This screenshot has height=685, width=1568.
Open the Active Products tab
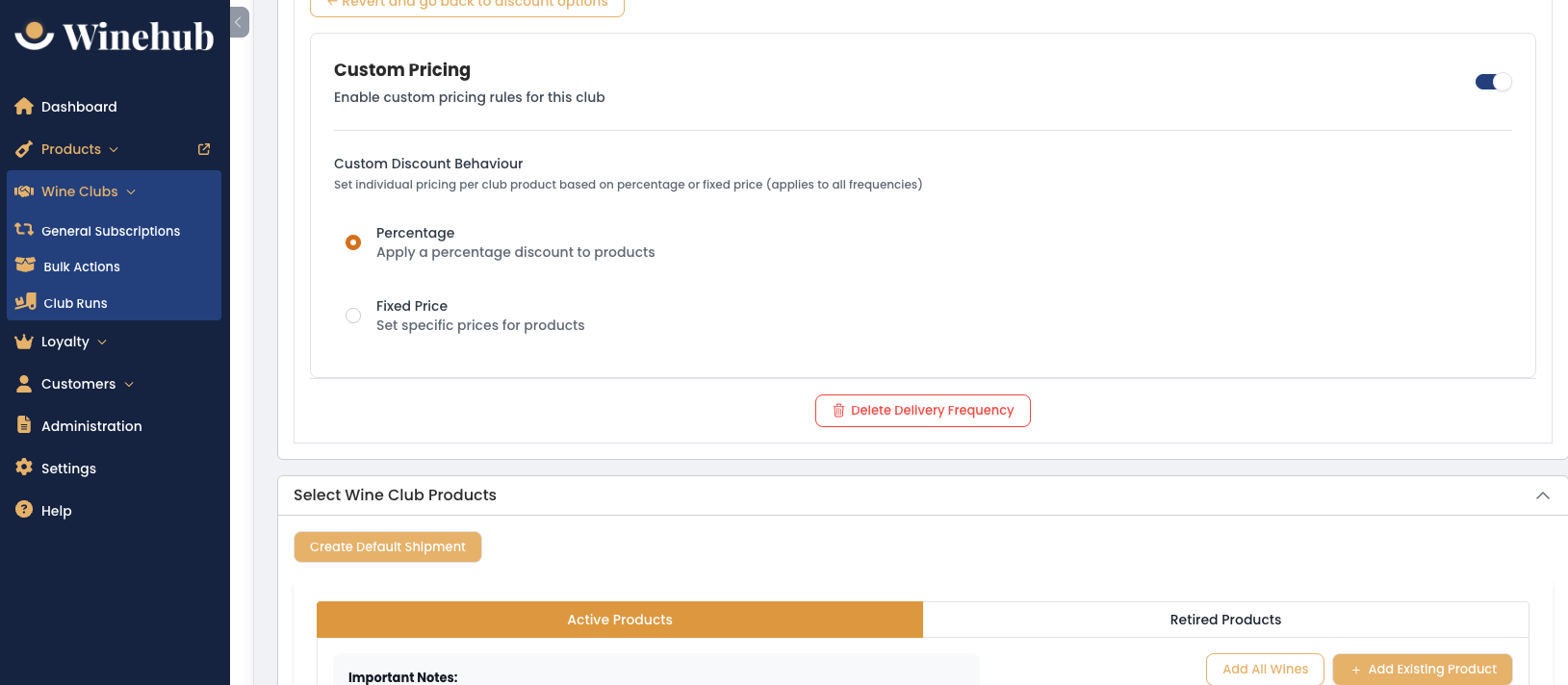click(620, 620)
